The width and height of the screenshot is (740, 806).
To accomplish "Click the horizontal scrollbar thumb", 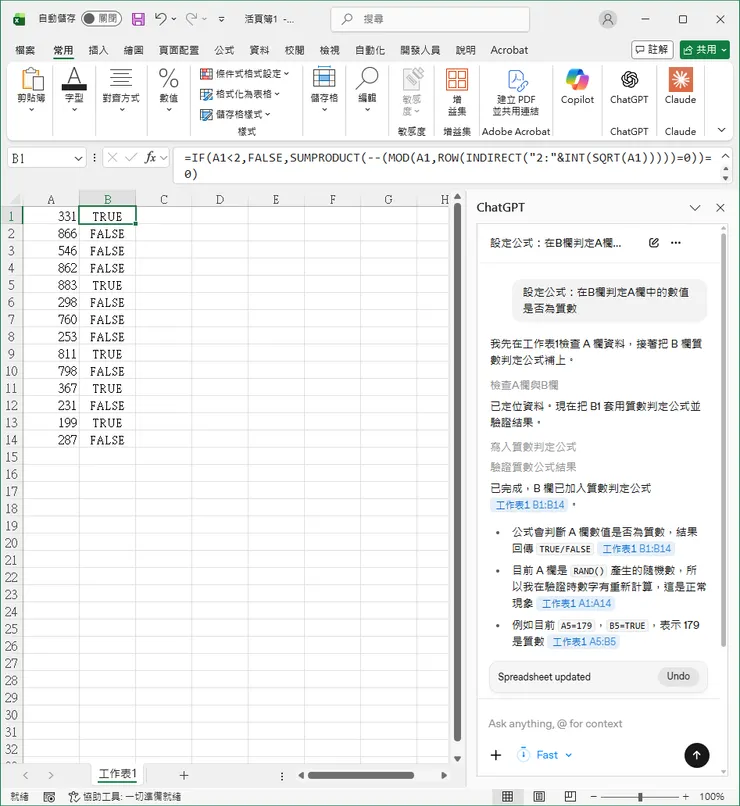I will tap(361, 776).
